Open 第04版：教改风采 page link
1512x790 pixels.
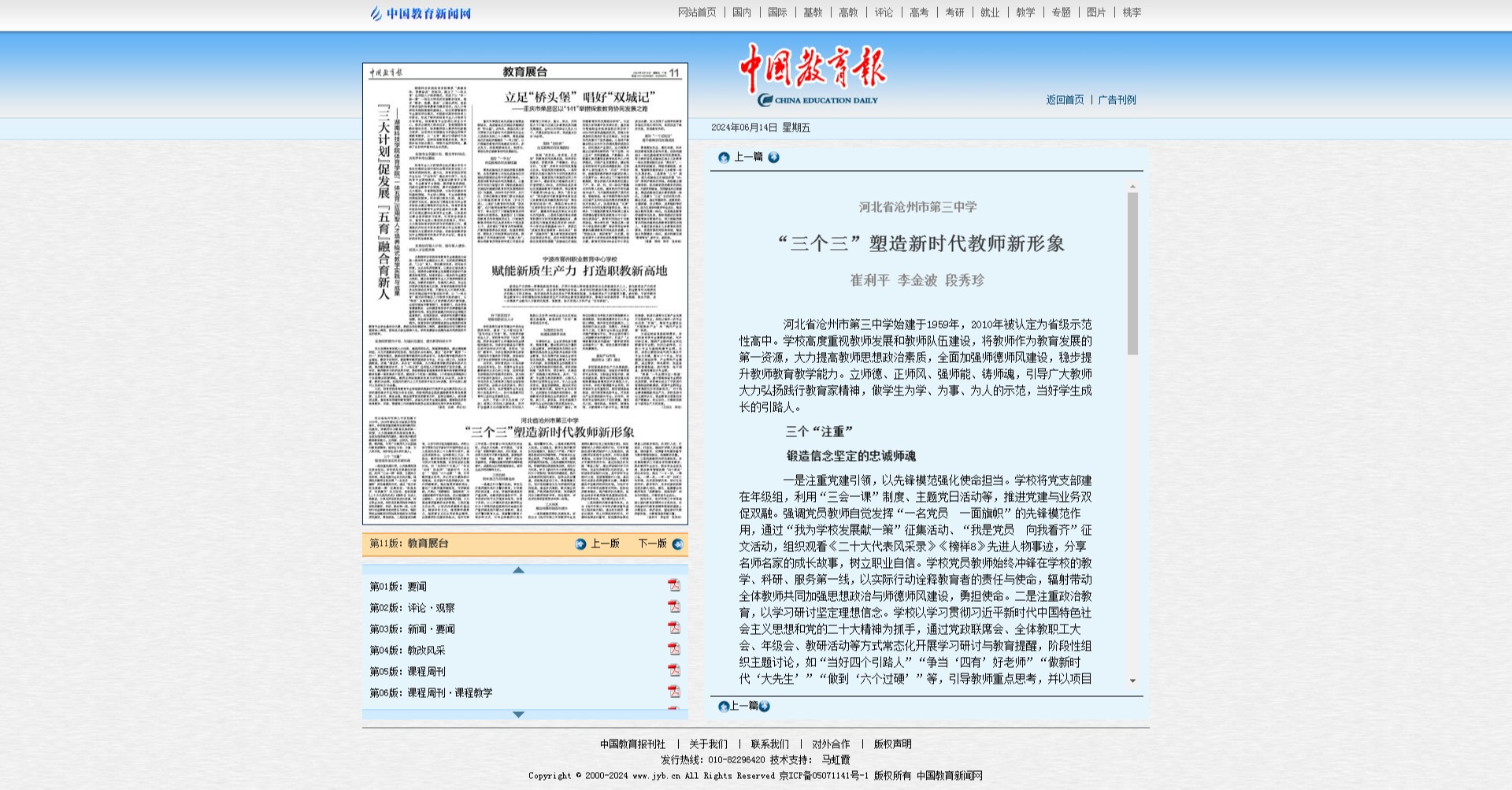408,651
